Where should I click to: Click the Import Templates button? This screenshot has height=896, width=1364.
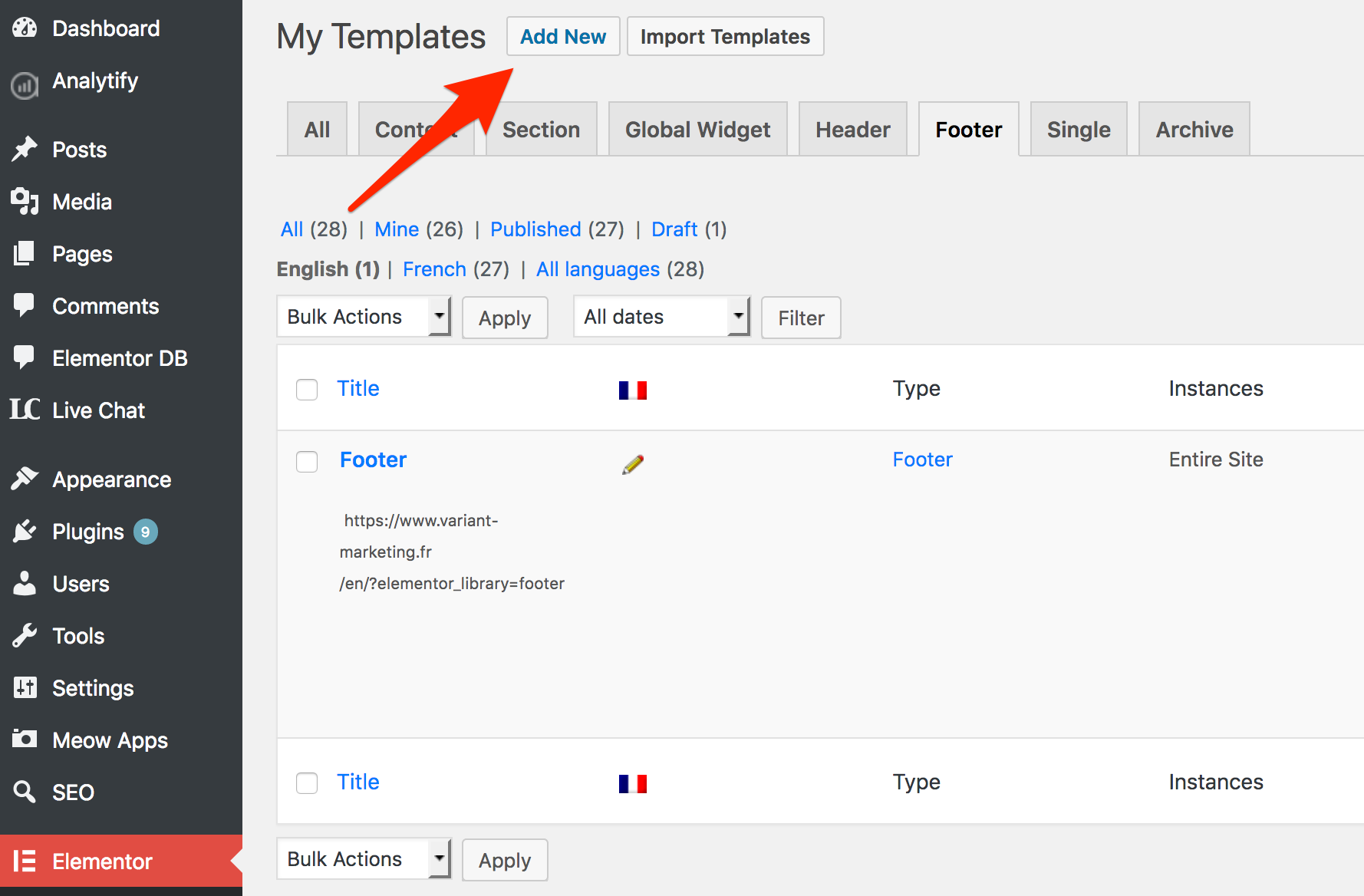click(x=725, y=37)
